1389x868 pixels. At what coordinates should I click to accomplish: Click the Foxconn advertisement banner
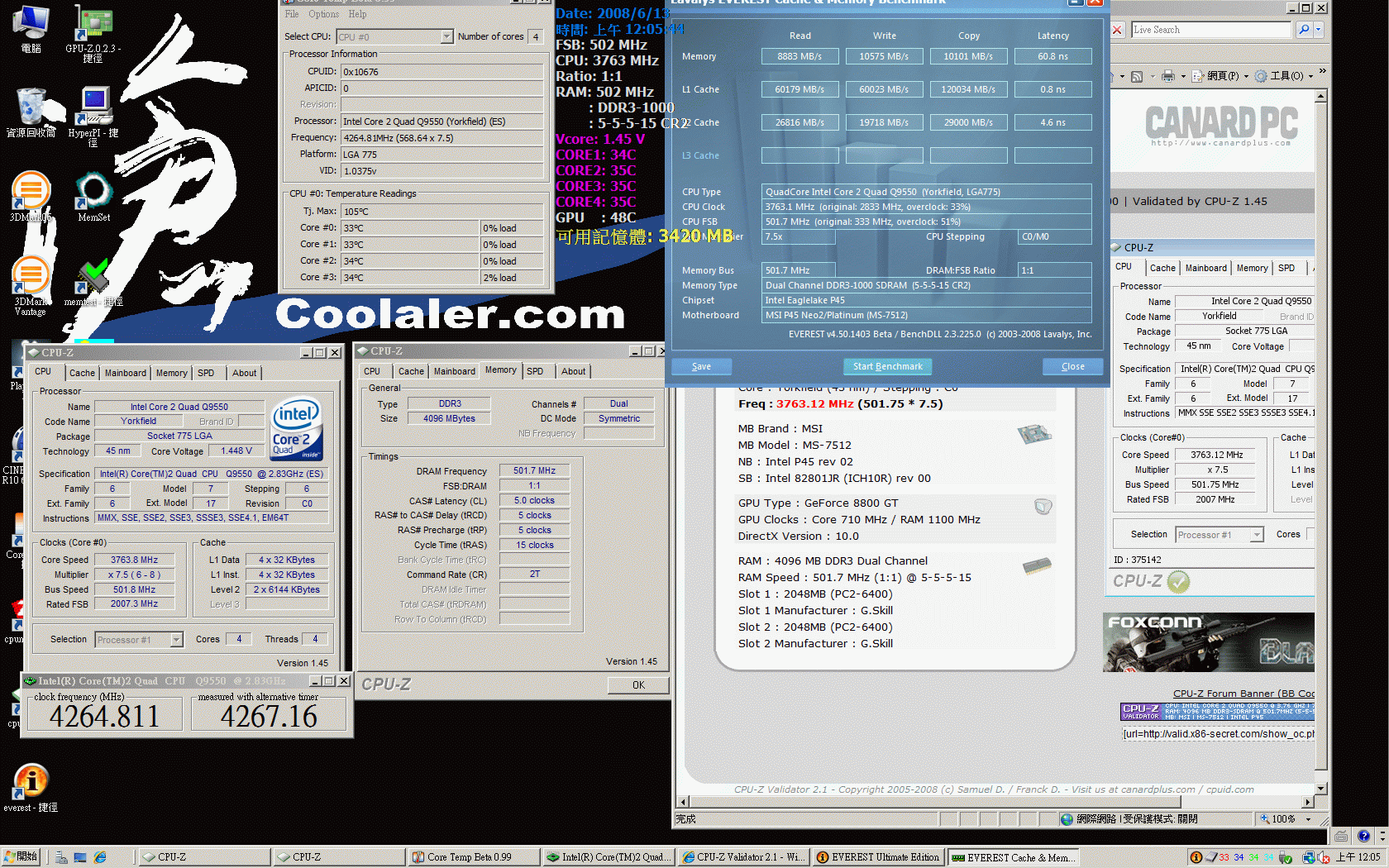click(1209, 642)
